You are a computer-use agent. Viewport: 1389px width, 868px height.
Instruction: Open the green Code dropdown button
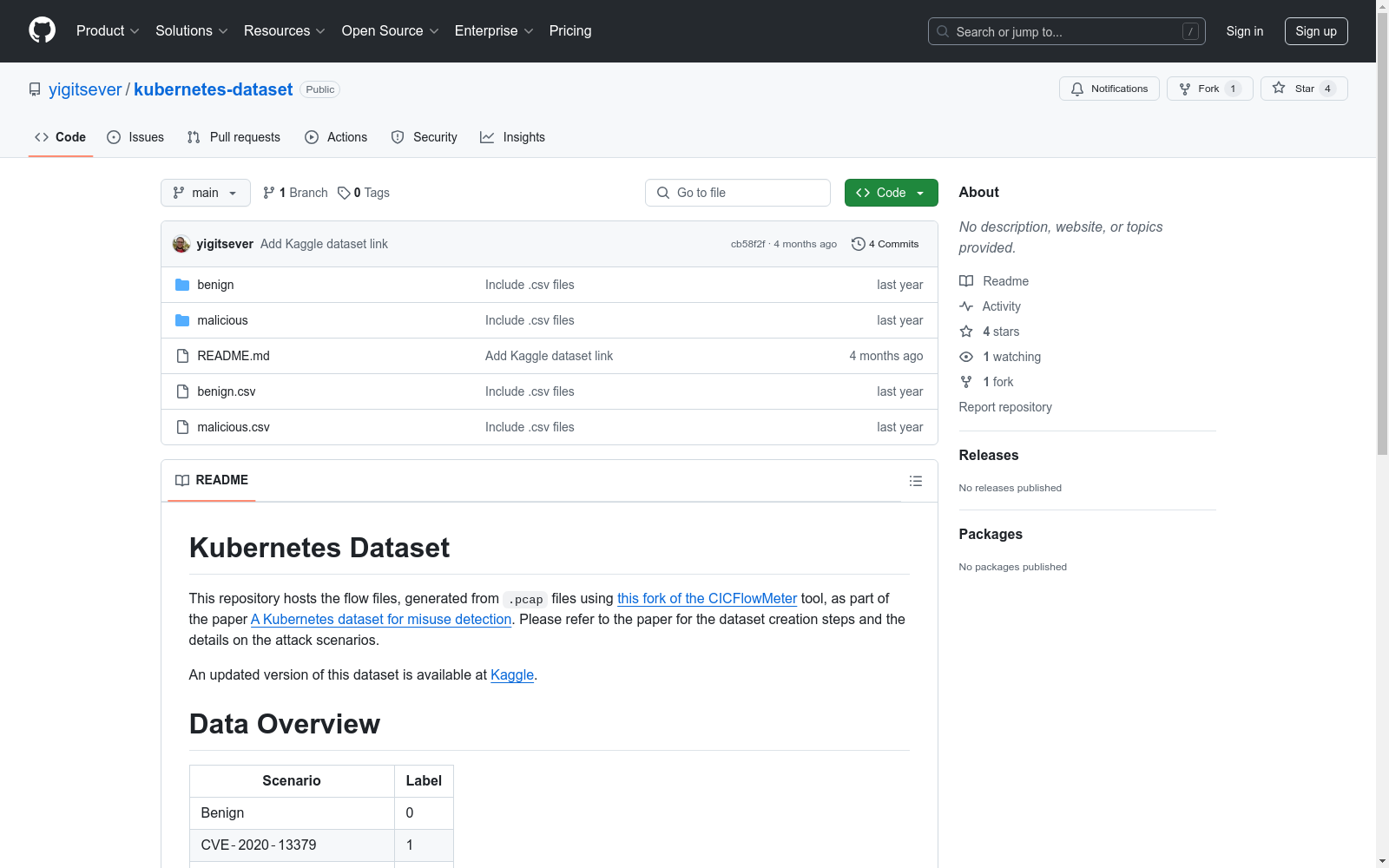tap(891, 193)
